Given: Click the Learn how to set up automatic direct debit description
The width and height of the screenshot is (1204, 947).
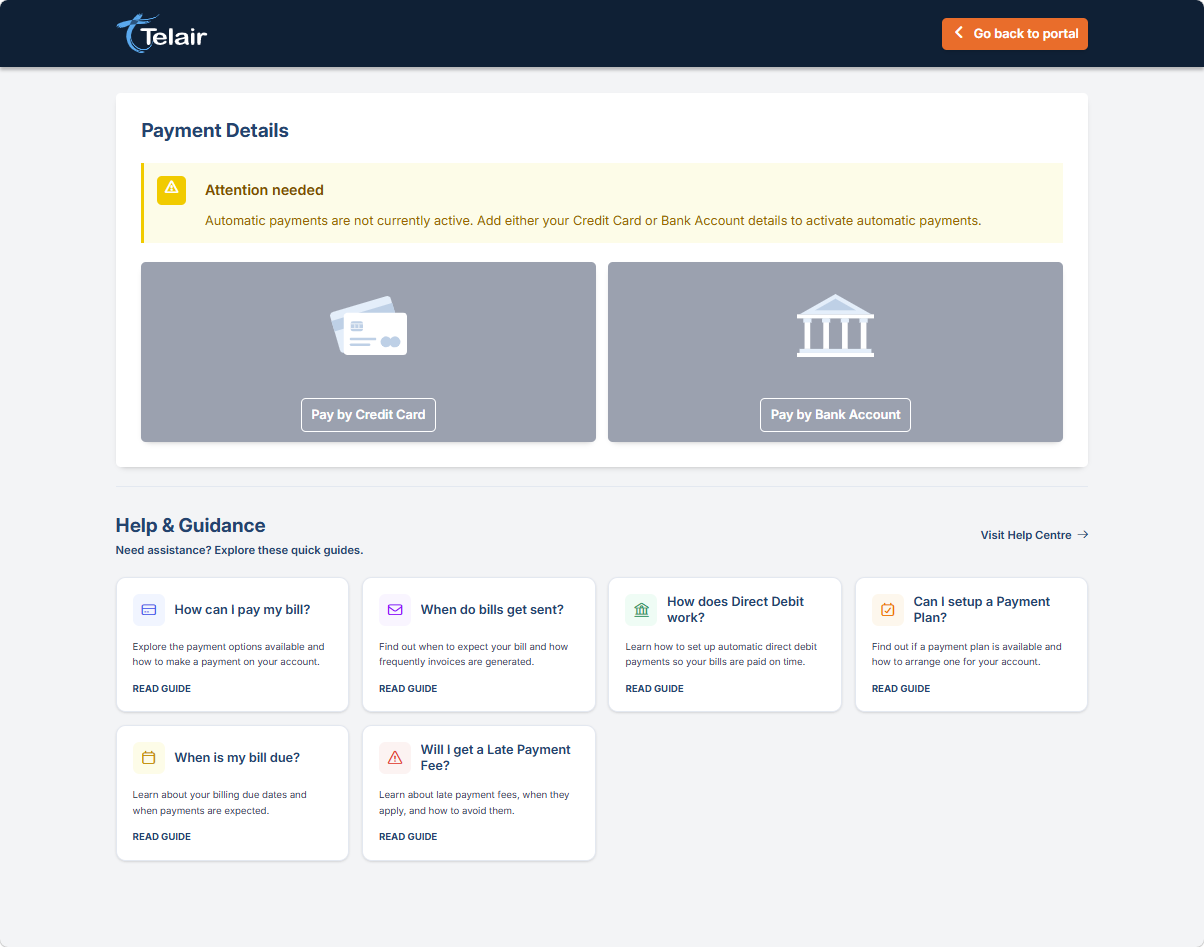Looking at the screenshot, I should coord(722,655).
